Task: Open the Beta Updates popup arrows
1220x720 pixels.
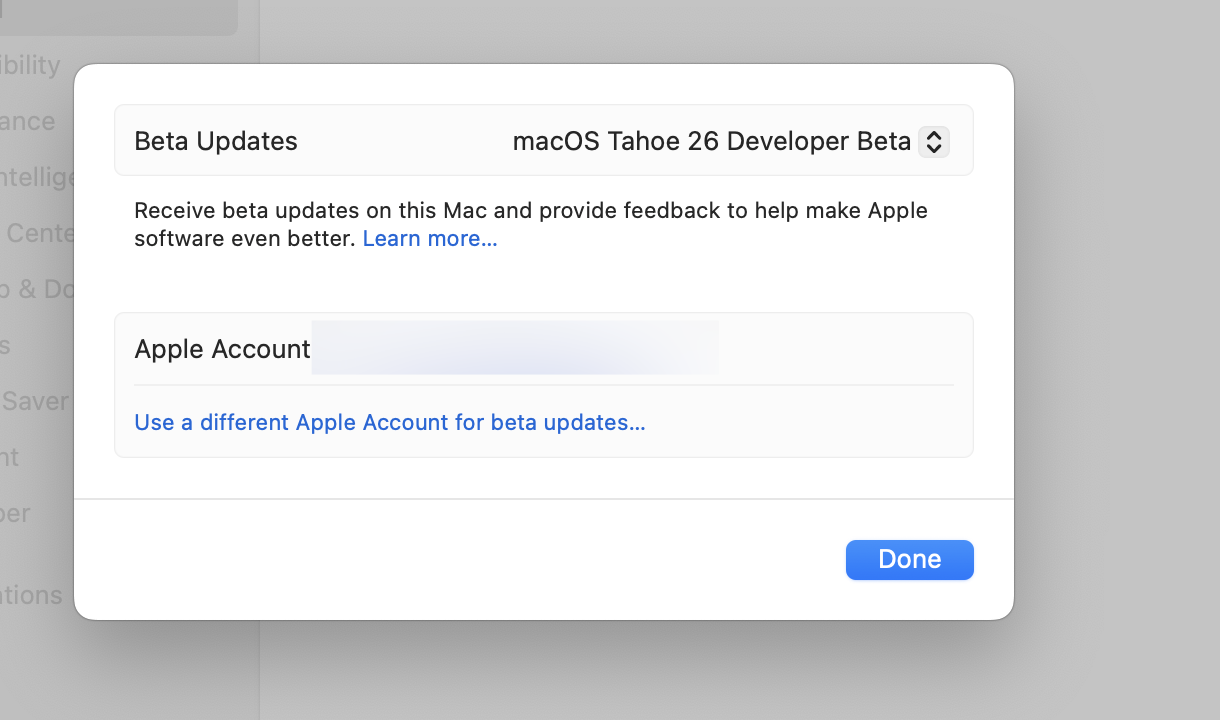Action: (x=933, y=141)
